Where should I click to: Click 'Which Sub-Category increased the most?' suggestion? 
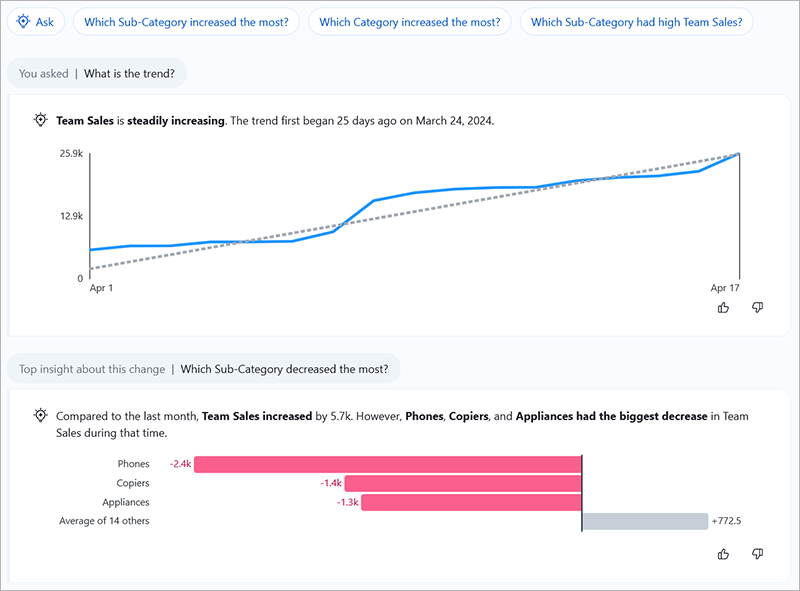click(x=186, y=22)
